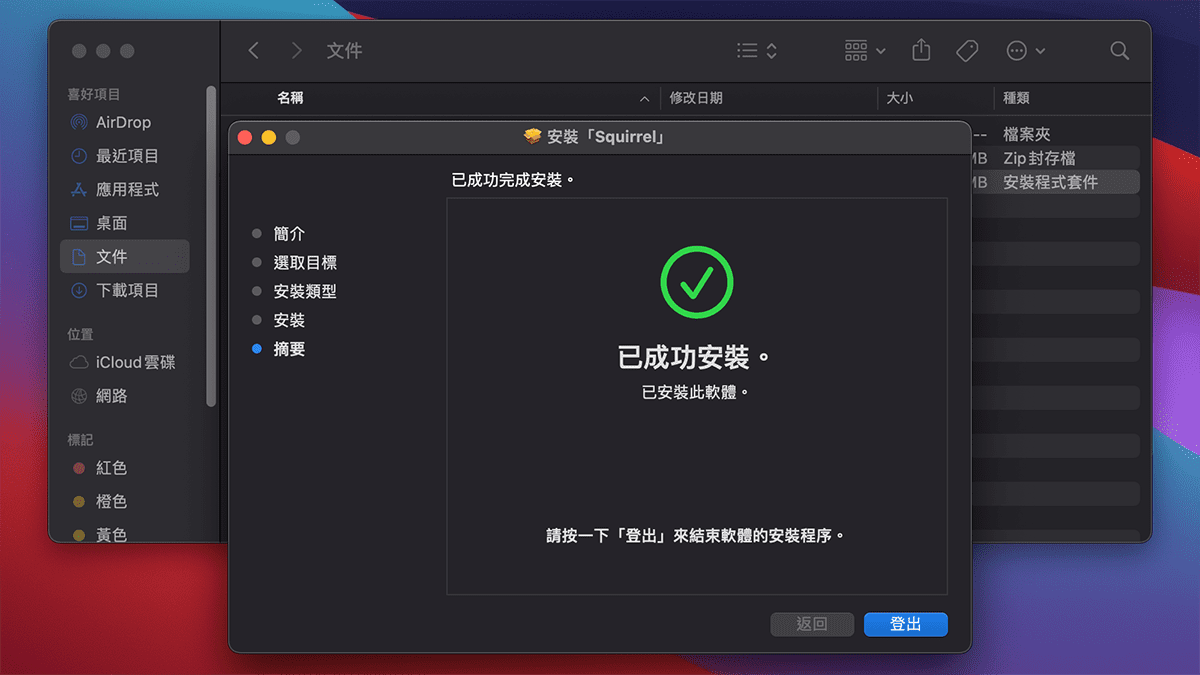The width and height of the screenshot is (1200, 675).
Task: Click the 登出 button
Action: point(905,623)
